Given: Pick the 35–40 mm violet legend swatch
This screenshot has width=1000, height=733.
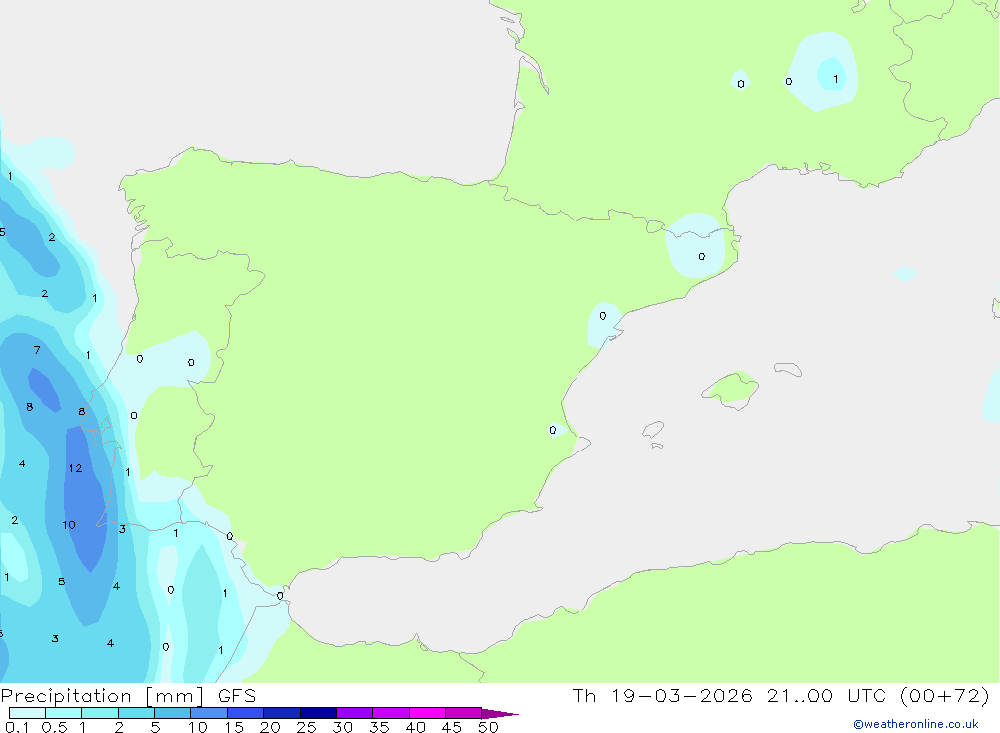Looking at the screenshot, I should pyautogui.click(x=391, y=713).
